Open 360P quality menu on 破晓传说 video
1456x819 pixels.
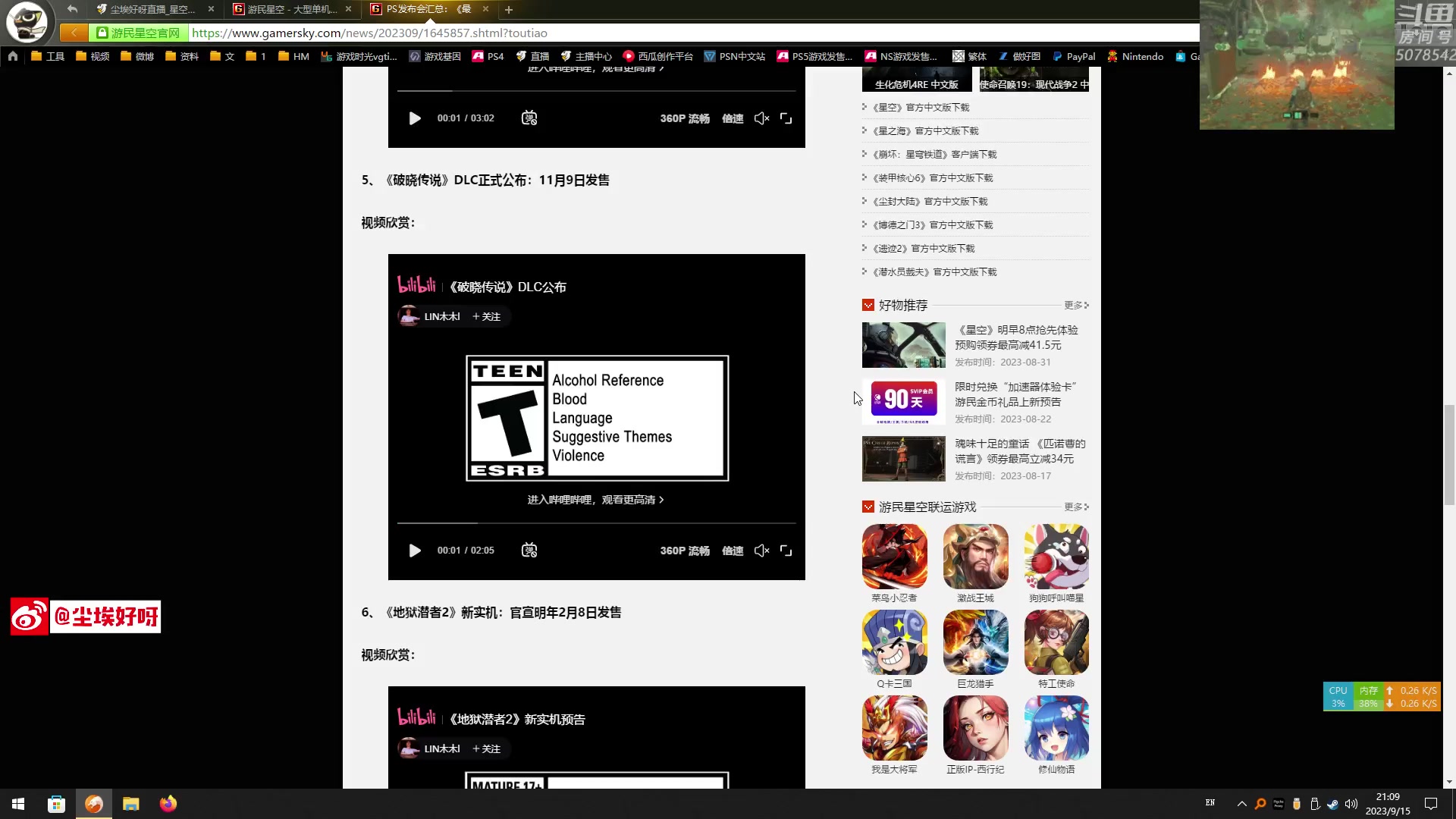click(685, 551)
